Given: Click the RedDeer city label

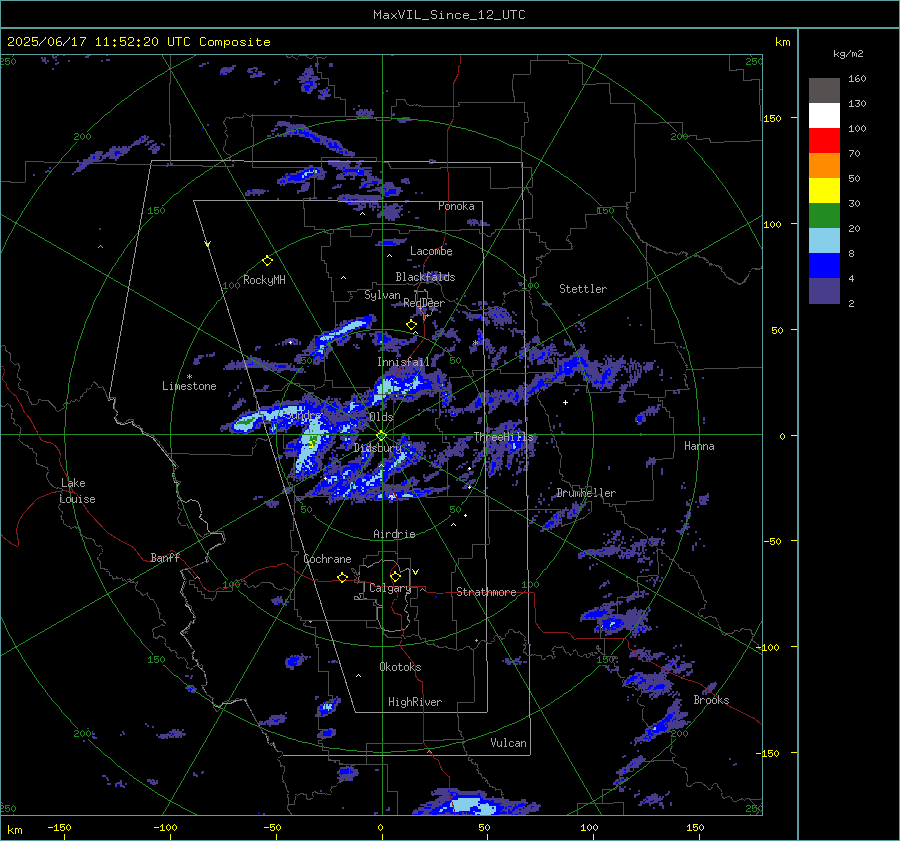Looking at the screenshot, I should (x=424, y=303).
